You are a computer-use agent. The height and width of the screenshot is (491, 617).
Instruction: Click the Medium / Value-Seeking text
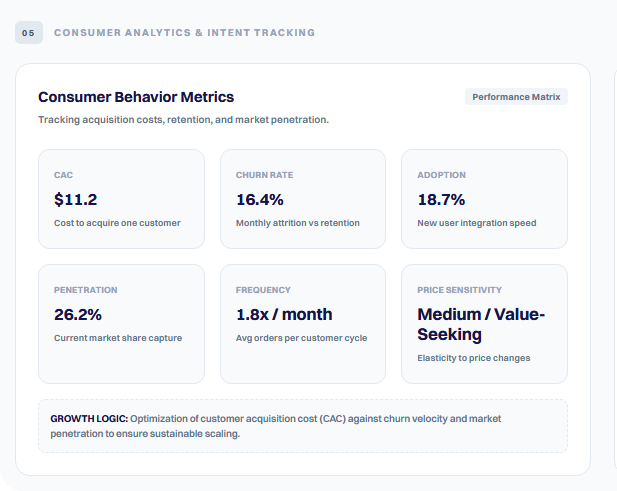click(x=481, y=324)
